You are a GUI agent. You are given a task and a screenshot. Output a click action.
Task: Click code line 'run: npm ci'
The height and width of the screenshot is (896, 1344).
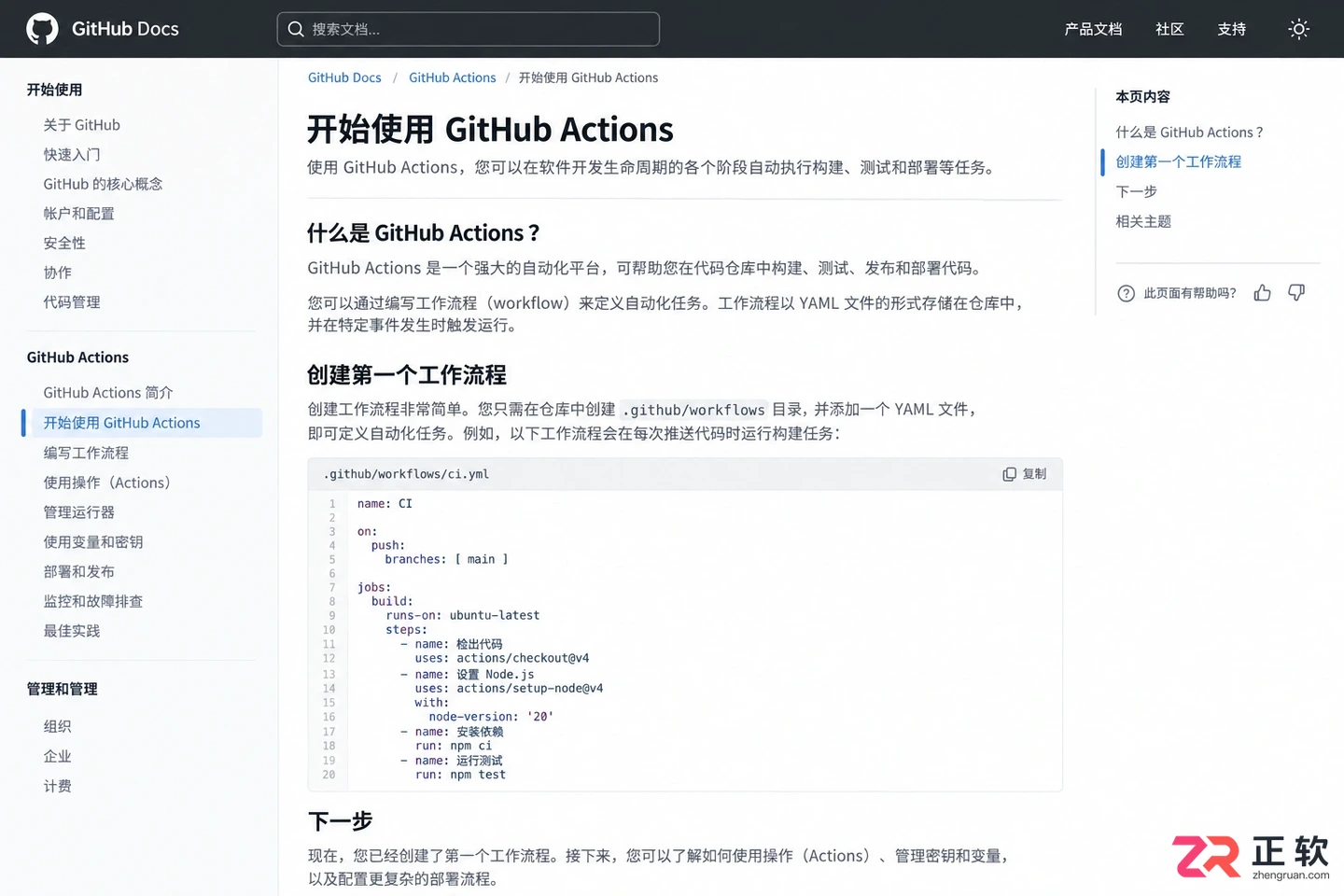pos(454,746)
